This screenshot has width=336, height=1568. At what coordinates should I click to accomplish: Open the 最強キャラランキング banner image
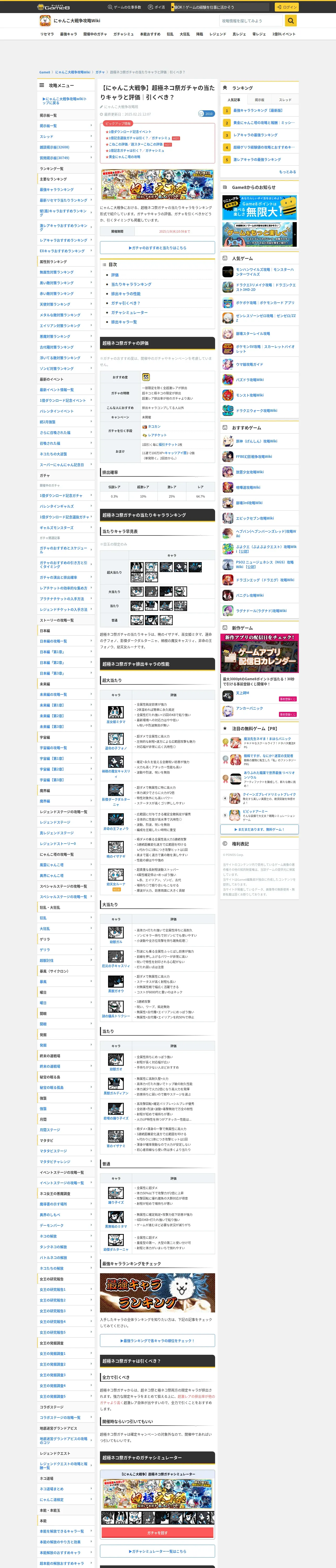(157, 1293)
